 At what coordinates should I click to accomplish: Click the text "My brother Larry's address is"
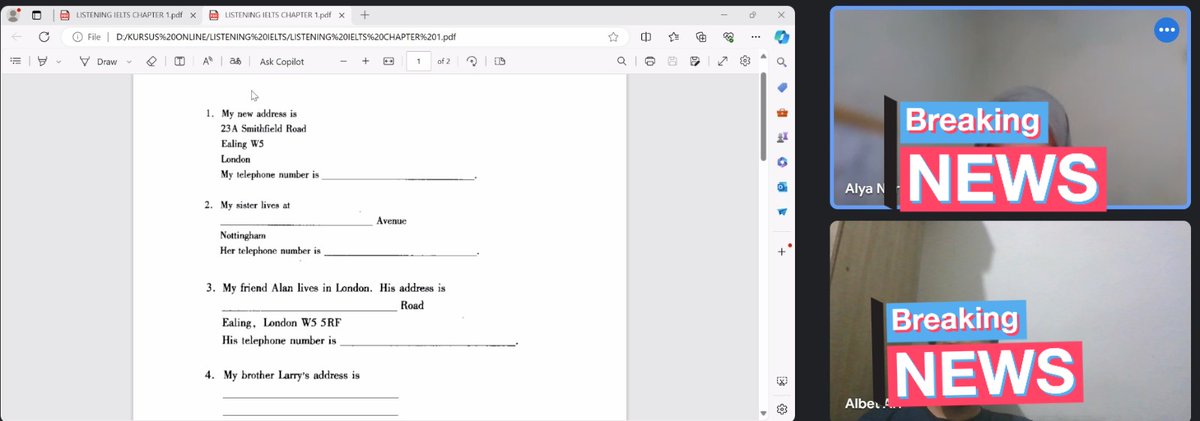291,375
